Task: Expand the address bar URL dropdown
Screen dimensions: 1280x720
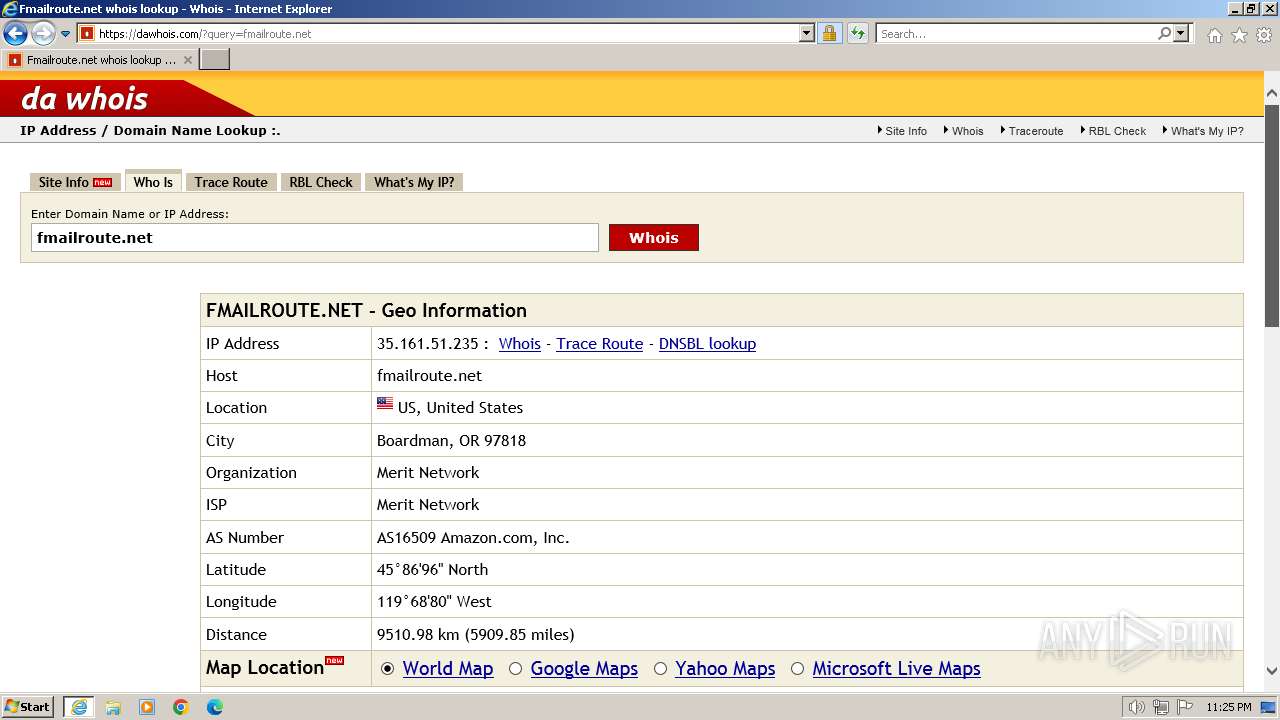Action: 807,33
